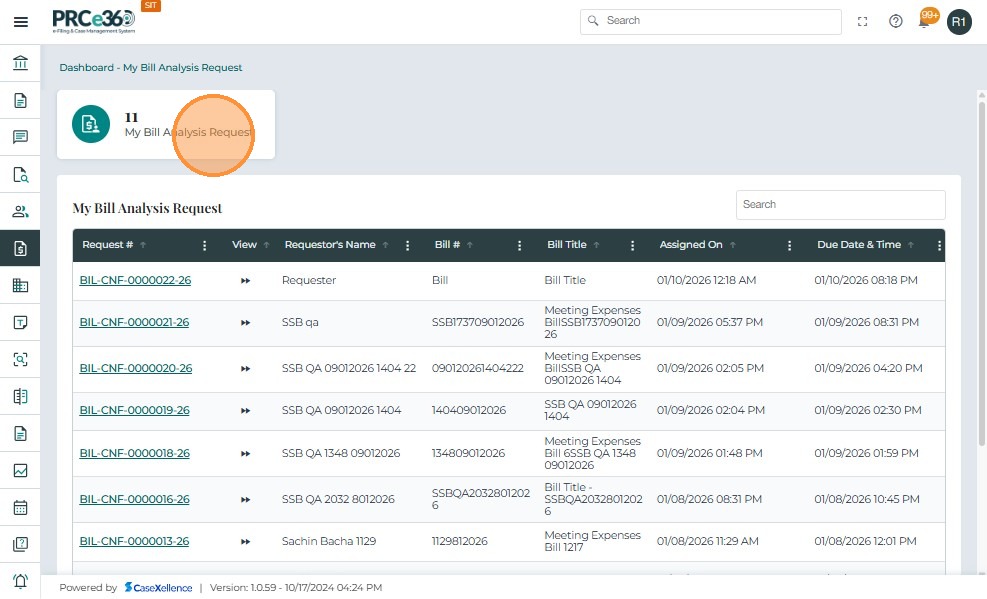Click the Dashboard breadcrumb link
The height and width of the screenshot is (599, 987).
87,68
